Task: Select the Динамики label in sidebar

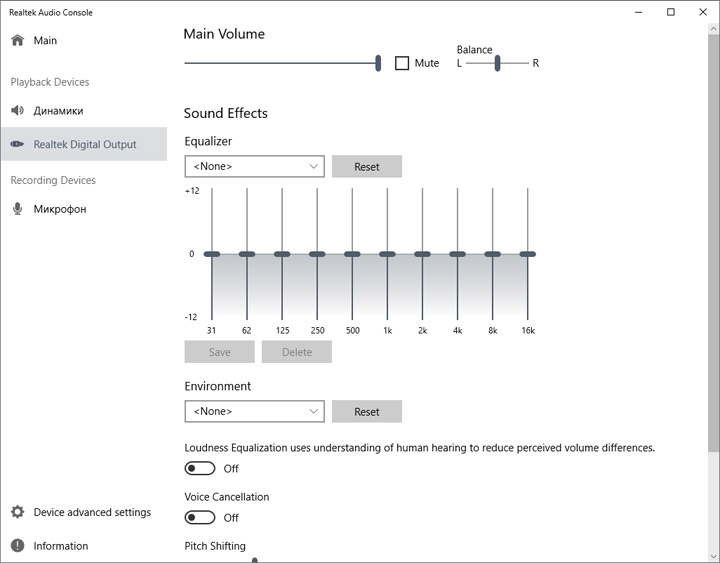Action: (x=58, y=111)
